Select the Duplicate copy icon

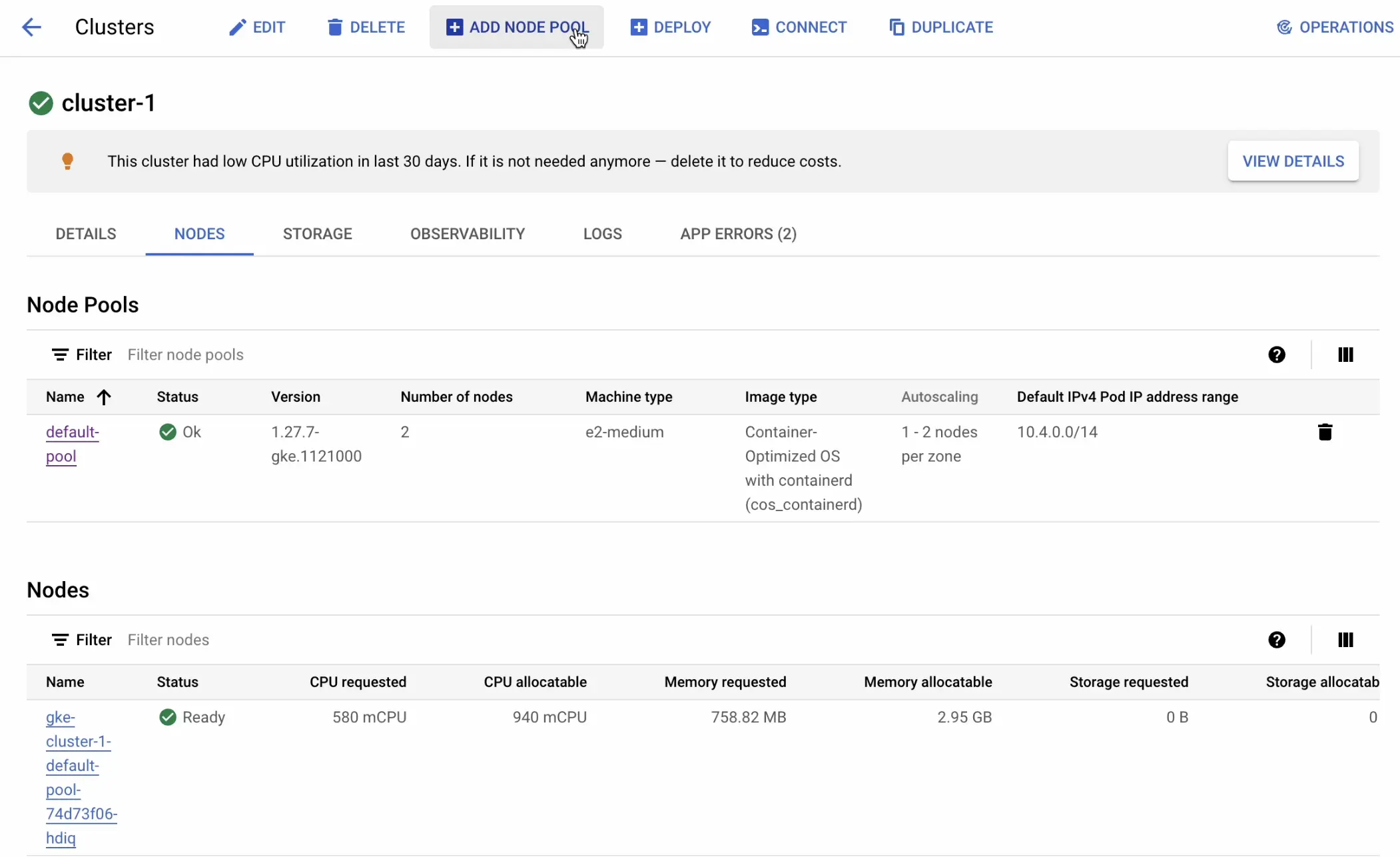click(896, 27)
